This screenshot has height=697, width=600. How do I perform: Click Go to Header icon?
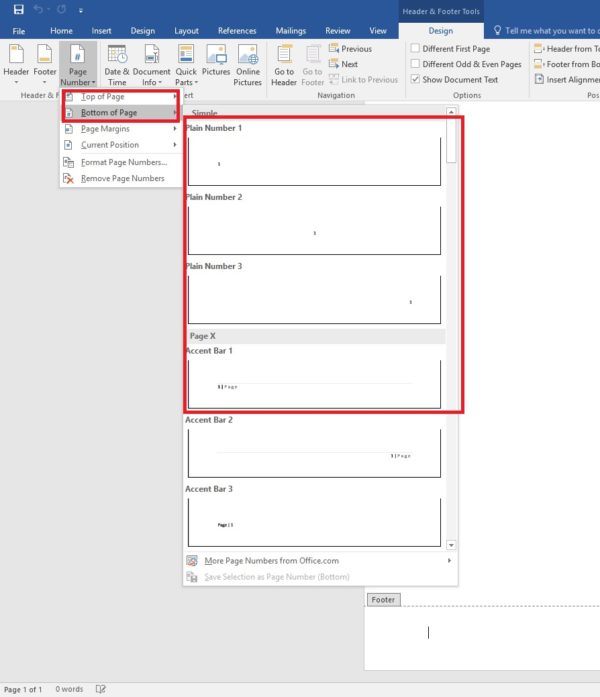(284, 63)
